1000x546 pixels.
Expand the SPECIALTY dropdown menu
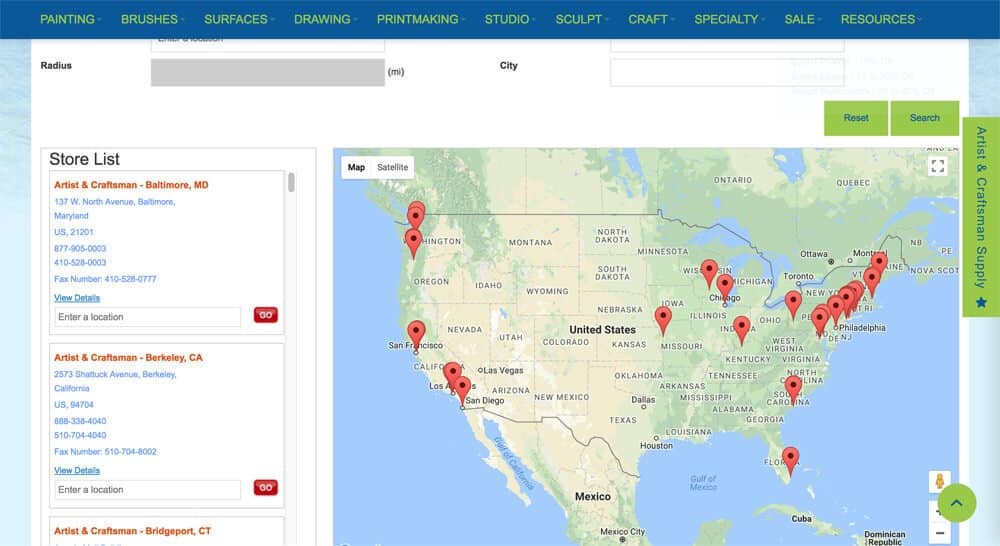point(729,19)
